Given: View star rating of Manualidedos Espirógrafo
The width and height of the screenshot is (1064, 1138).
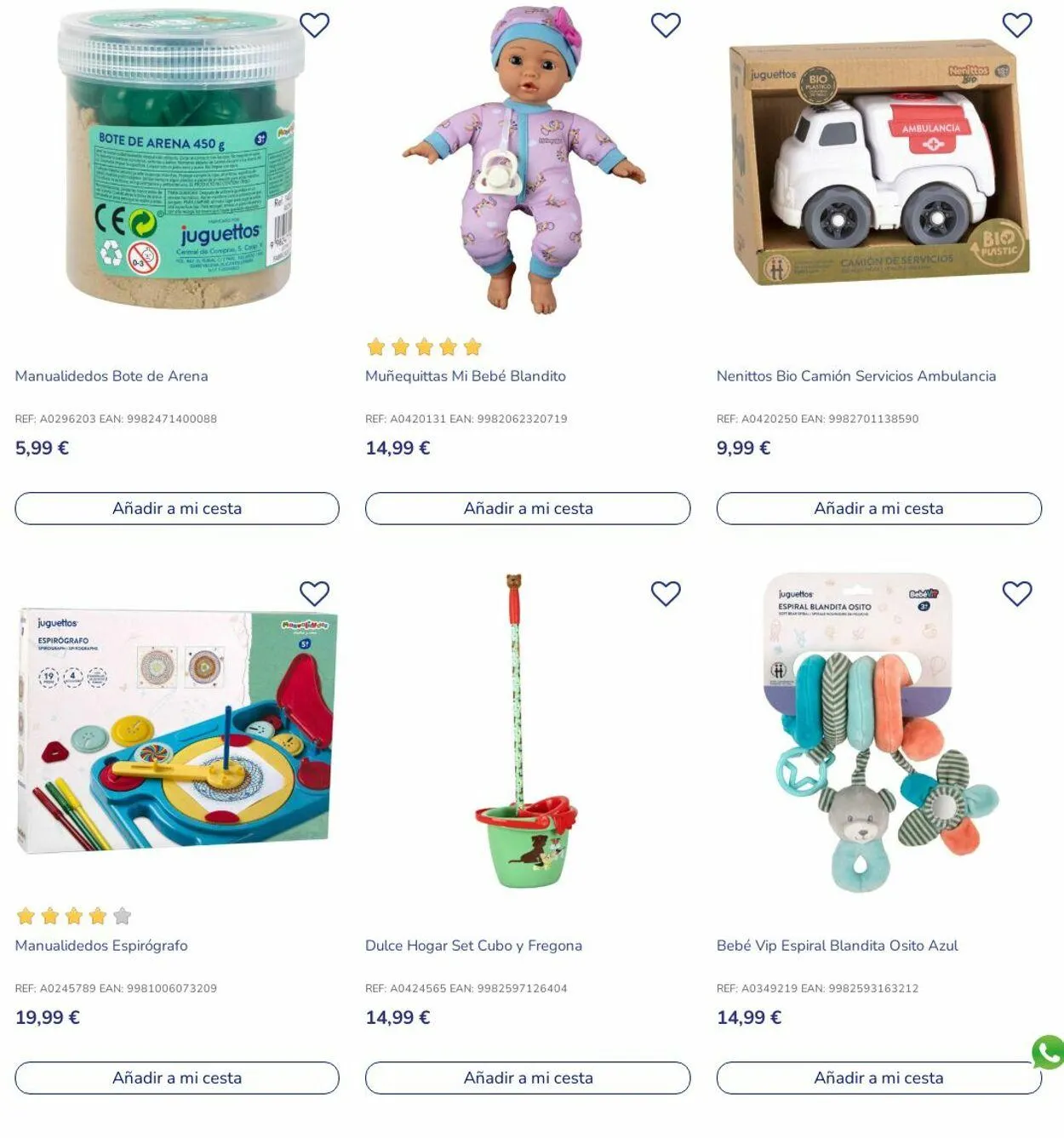Looking at the screenshot, I should [x=74, y=916].
